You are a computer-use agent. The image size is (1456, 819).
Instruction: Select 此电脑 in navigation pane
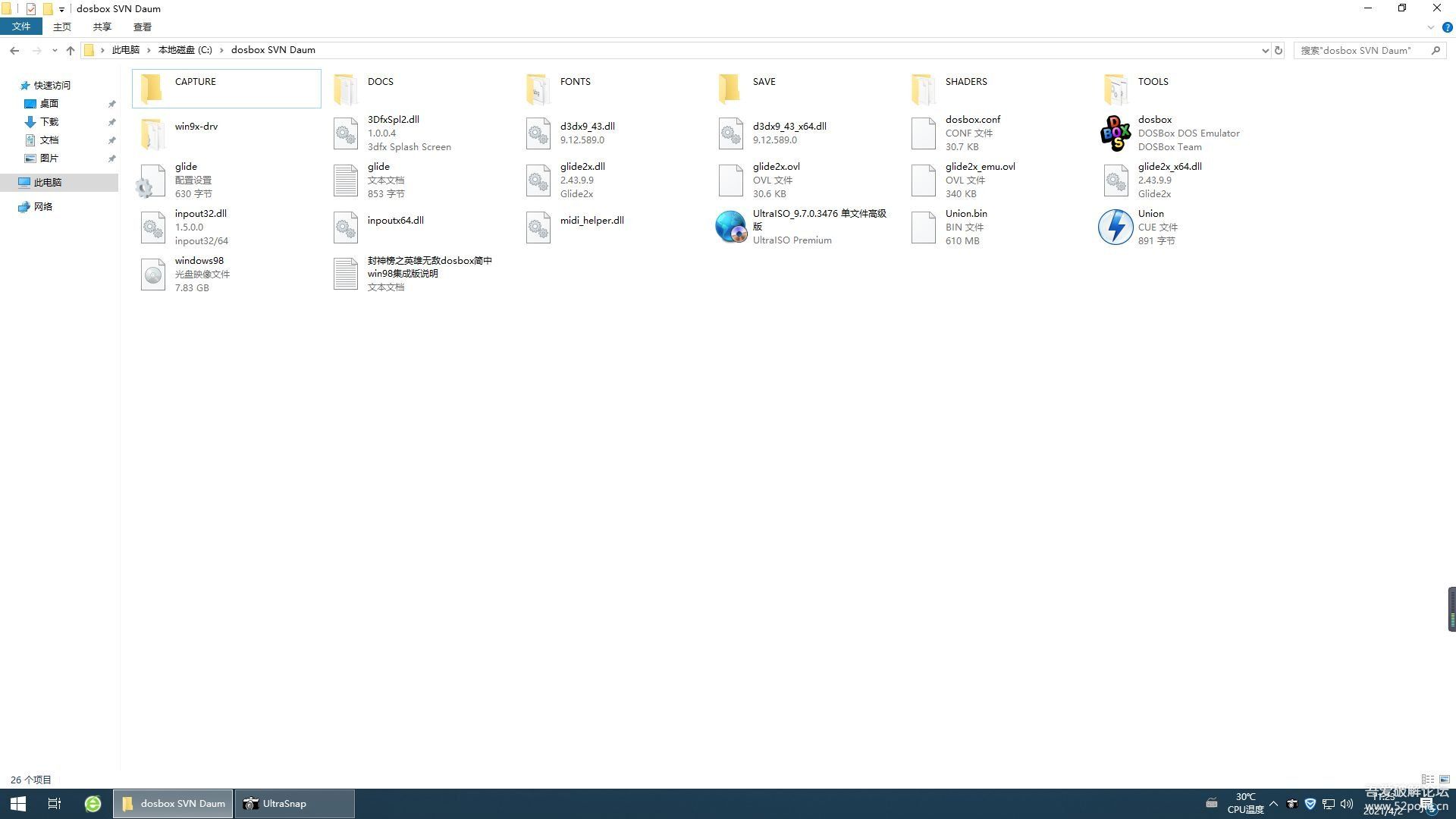[47, 182]
